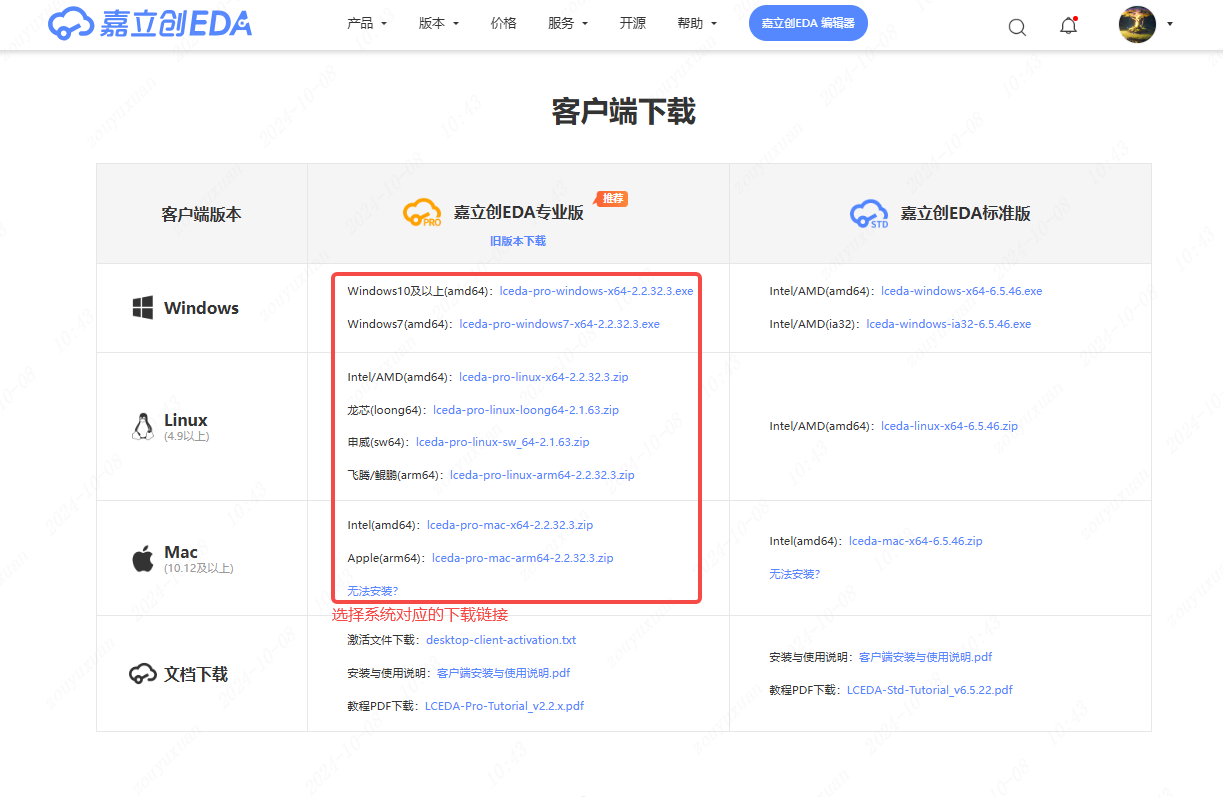Click the Windows row label

201,308
